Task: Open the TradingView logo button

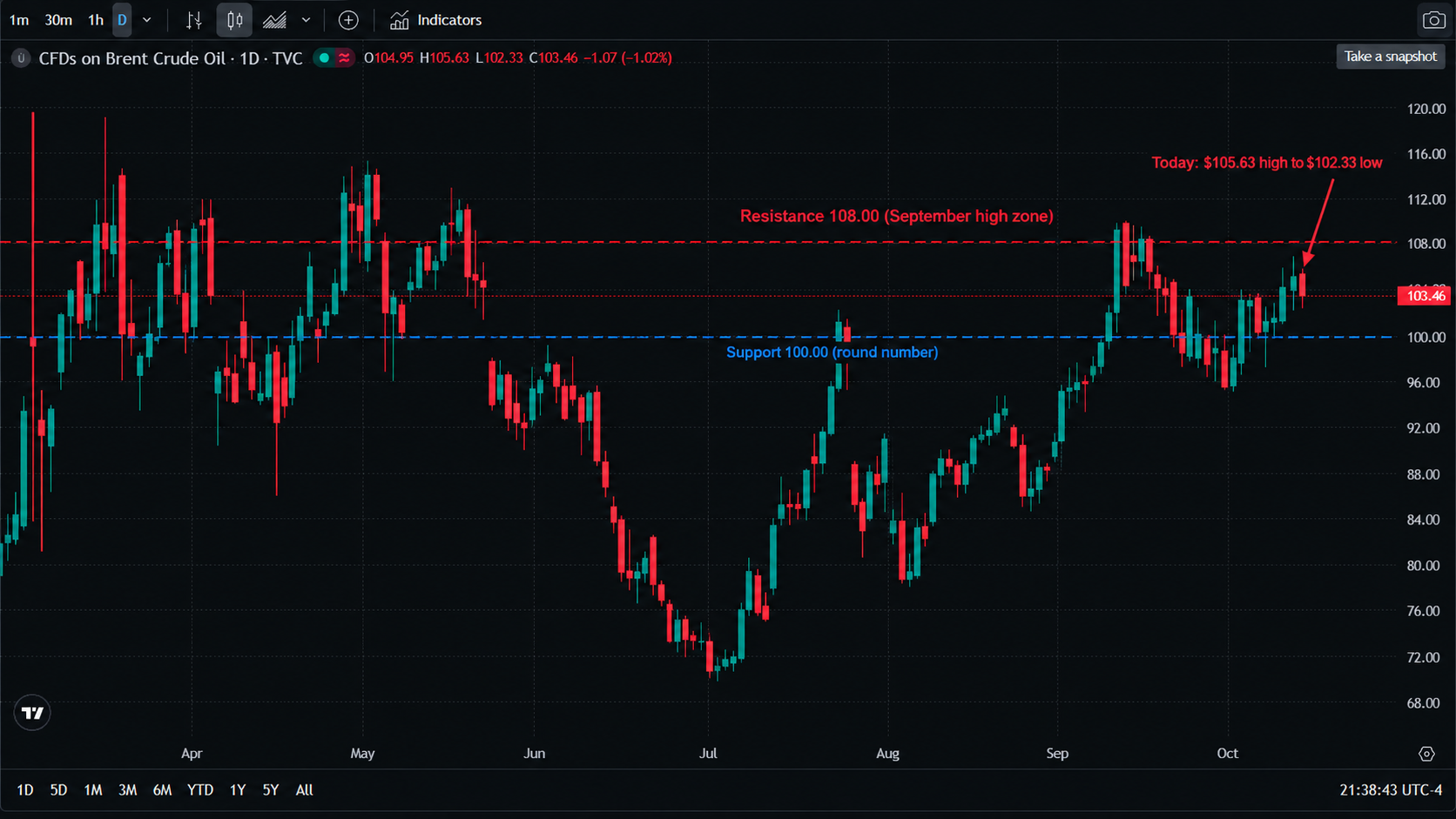Action: (32, 713)
